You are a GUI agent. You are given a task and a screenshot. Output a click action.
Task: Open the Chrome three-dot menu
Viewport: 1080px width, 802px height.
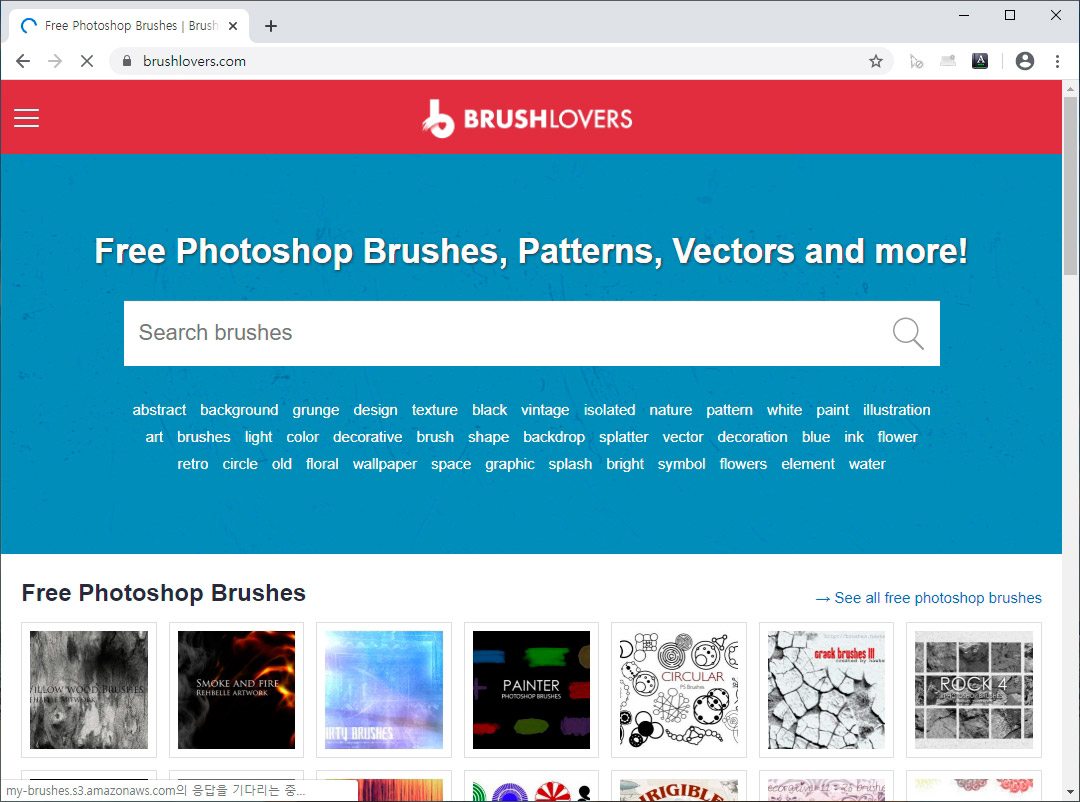click(1057, 61)
